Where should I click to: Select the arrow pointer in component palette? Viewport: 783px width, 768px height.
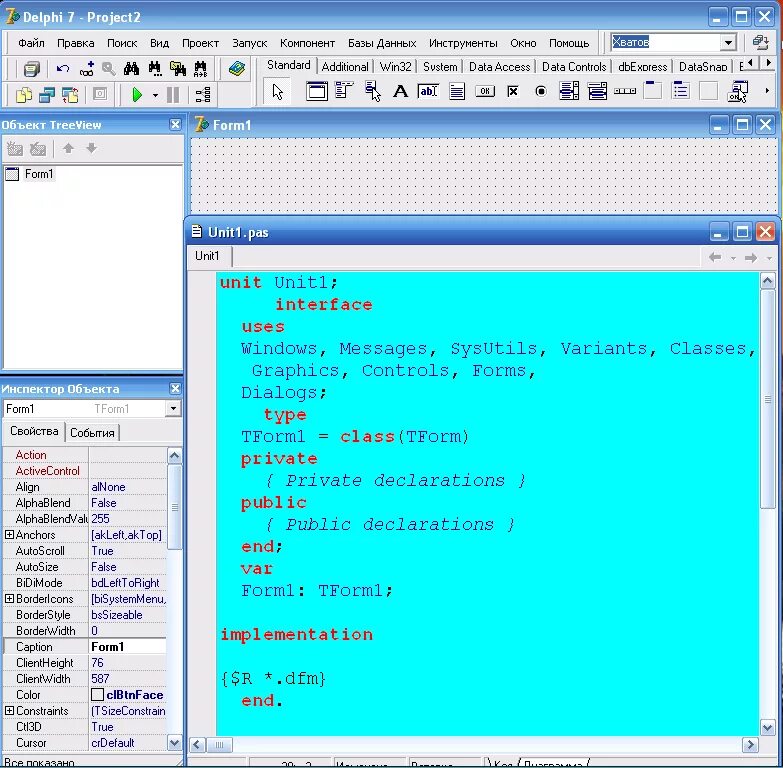pyautogui.click(x=278, y=91)
